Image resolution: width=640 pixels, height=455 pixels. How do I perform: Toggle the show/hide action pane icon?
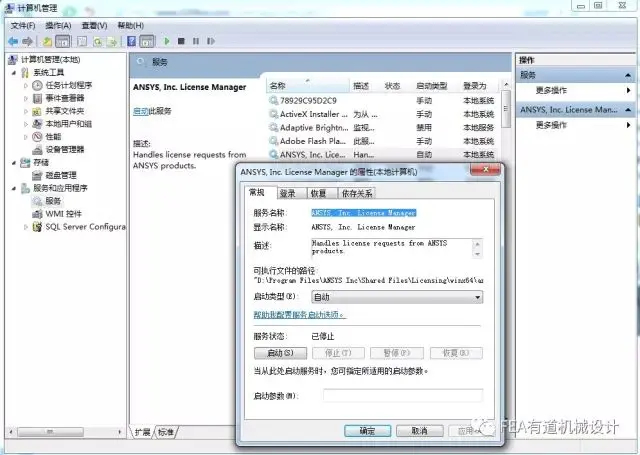[147, 41]
